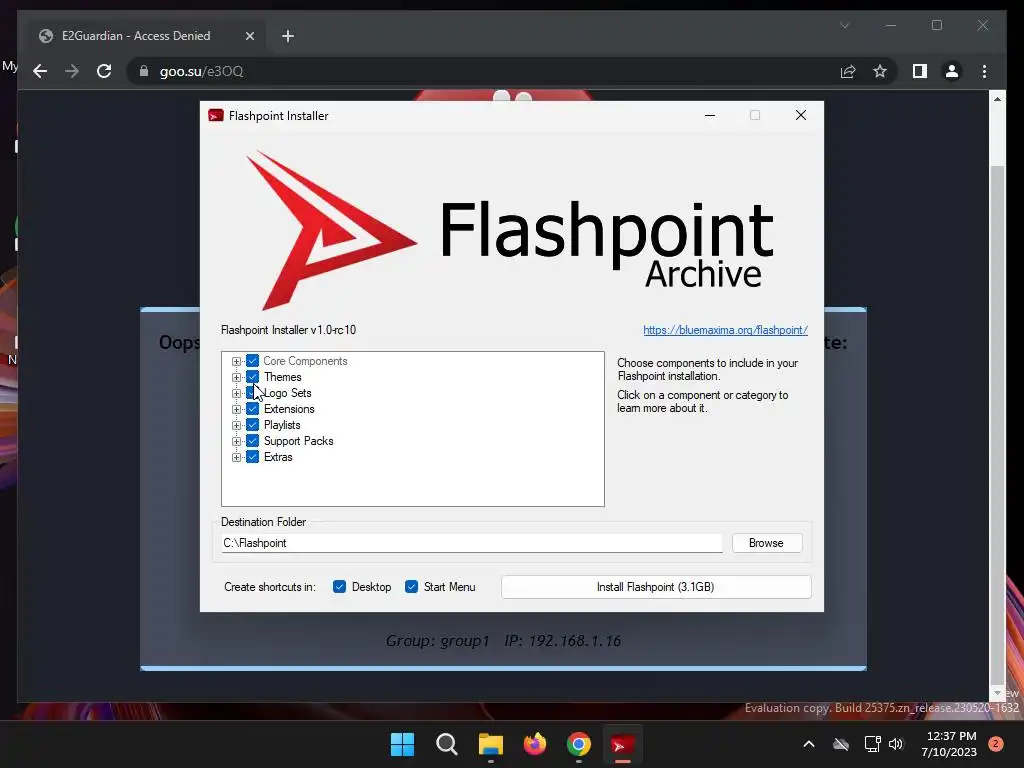Open the Windows Start menu
The image size is (1024, 768).
click(x=402, y=744)
